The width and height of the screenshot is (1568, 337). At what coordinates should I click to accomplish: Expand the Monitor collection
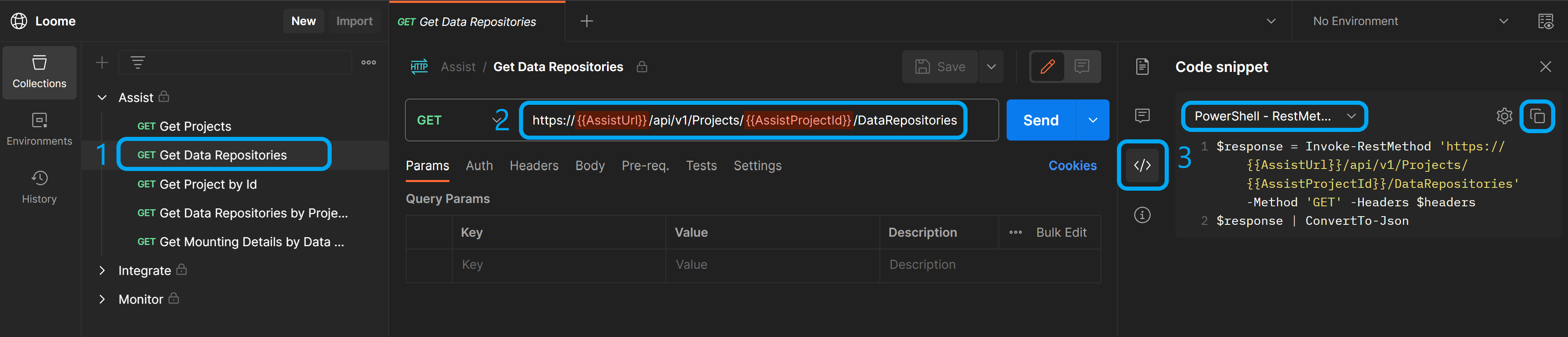102,299
